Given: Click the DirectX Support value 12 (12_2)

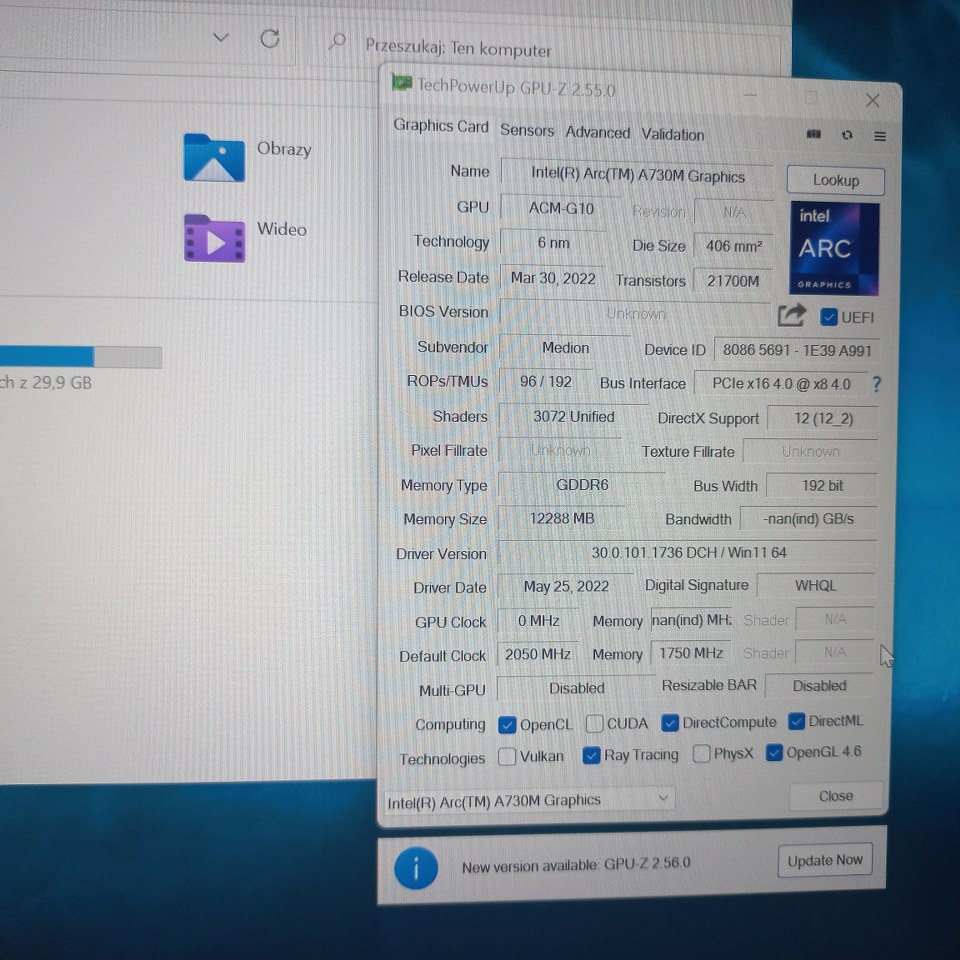Looking at the screenshot, I should click(x=823, y=419).
